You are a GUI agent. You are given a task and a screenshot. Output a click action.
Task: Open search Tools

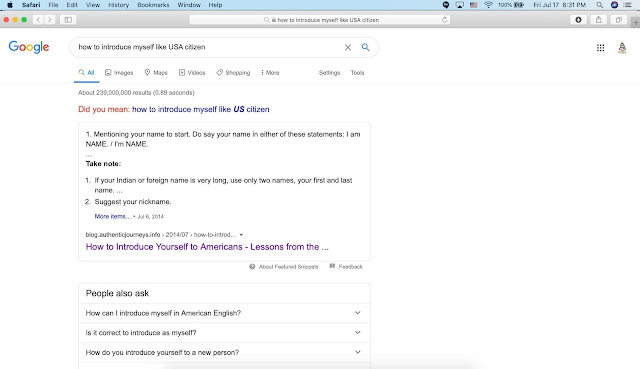click(357, 73)
